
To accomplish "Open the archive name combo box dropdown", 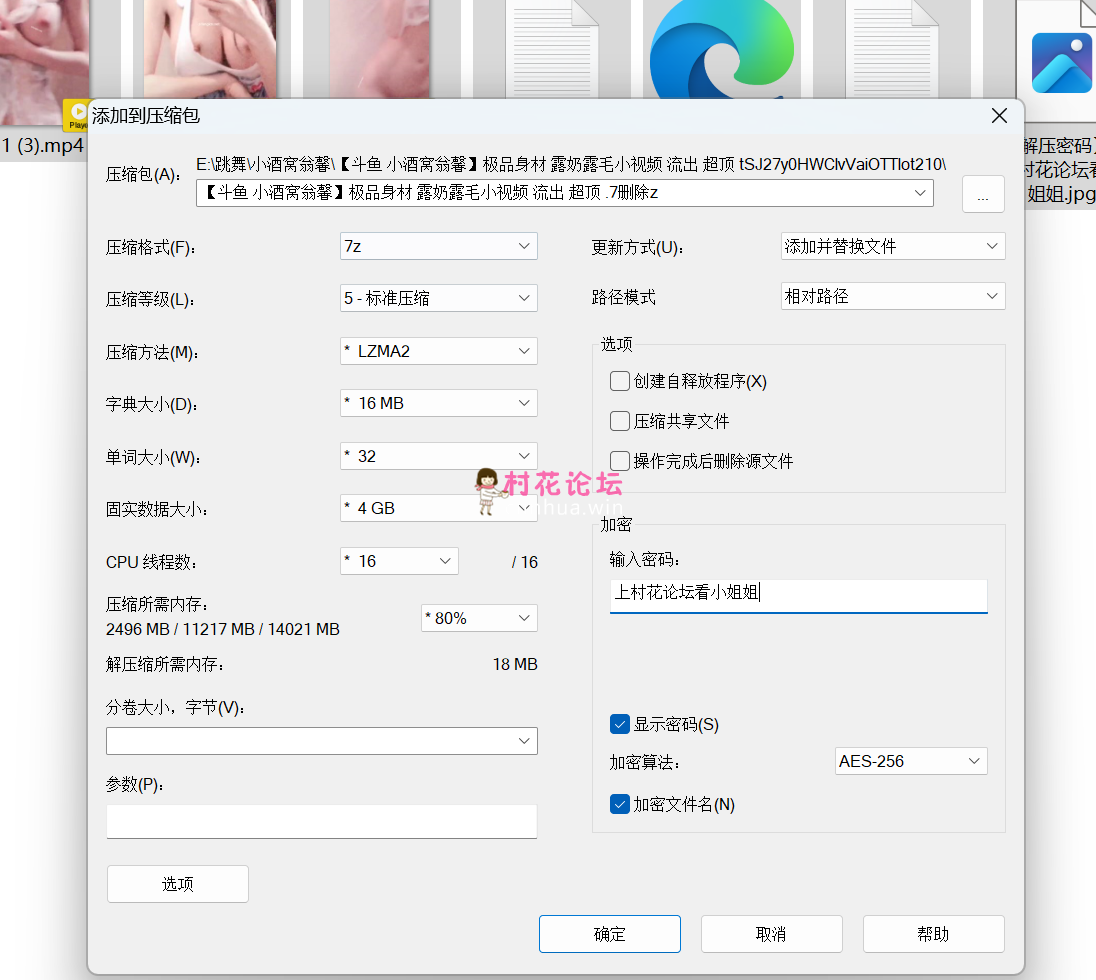I will click(x=920, y=193).
